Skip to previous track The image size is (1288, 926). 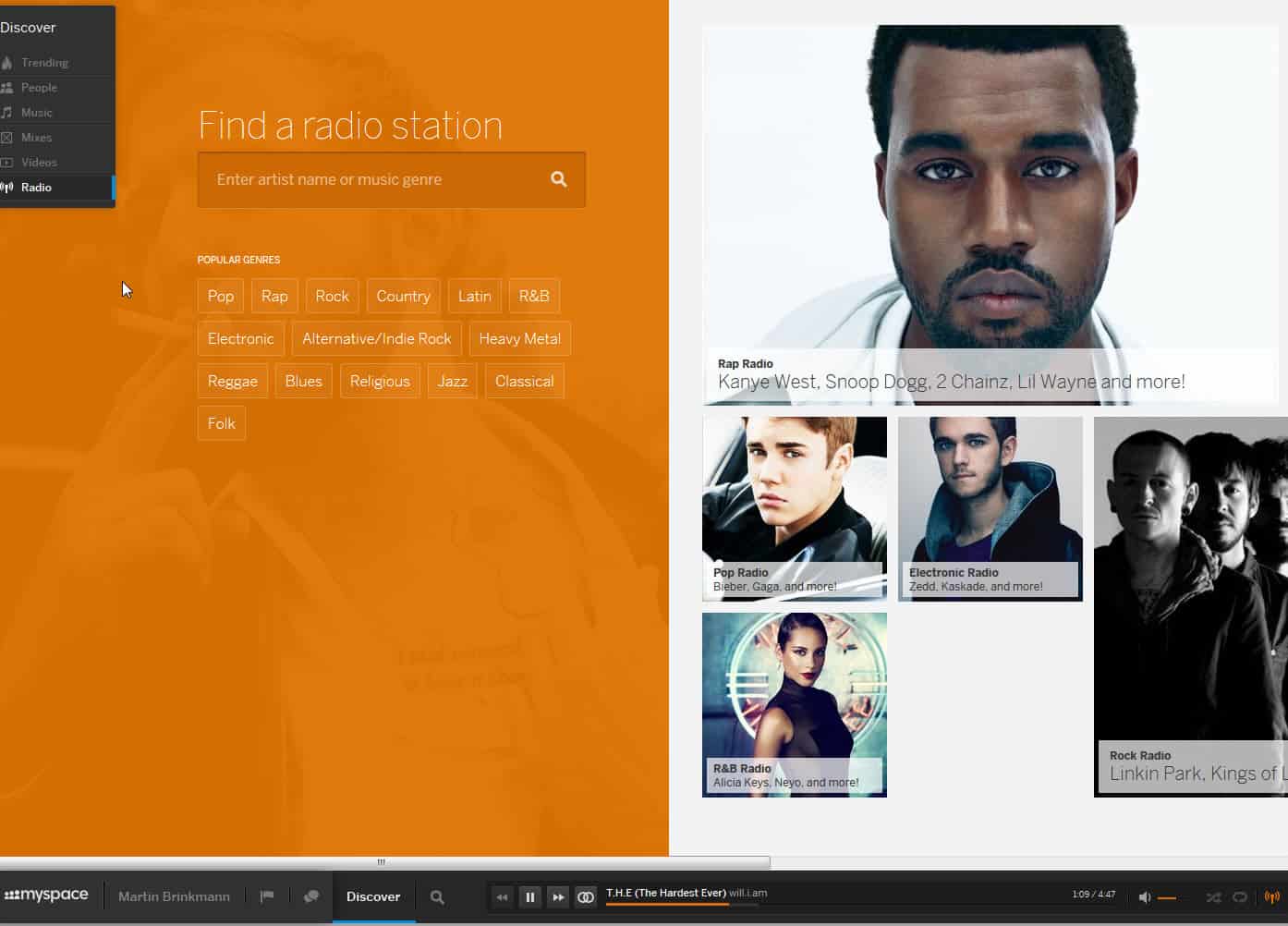tap(502, 897)
